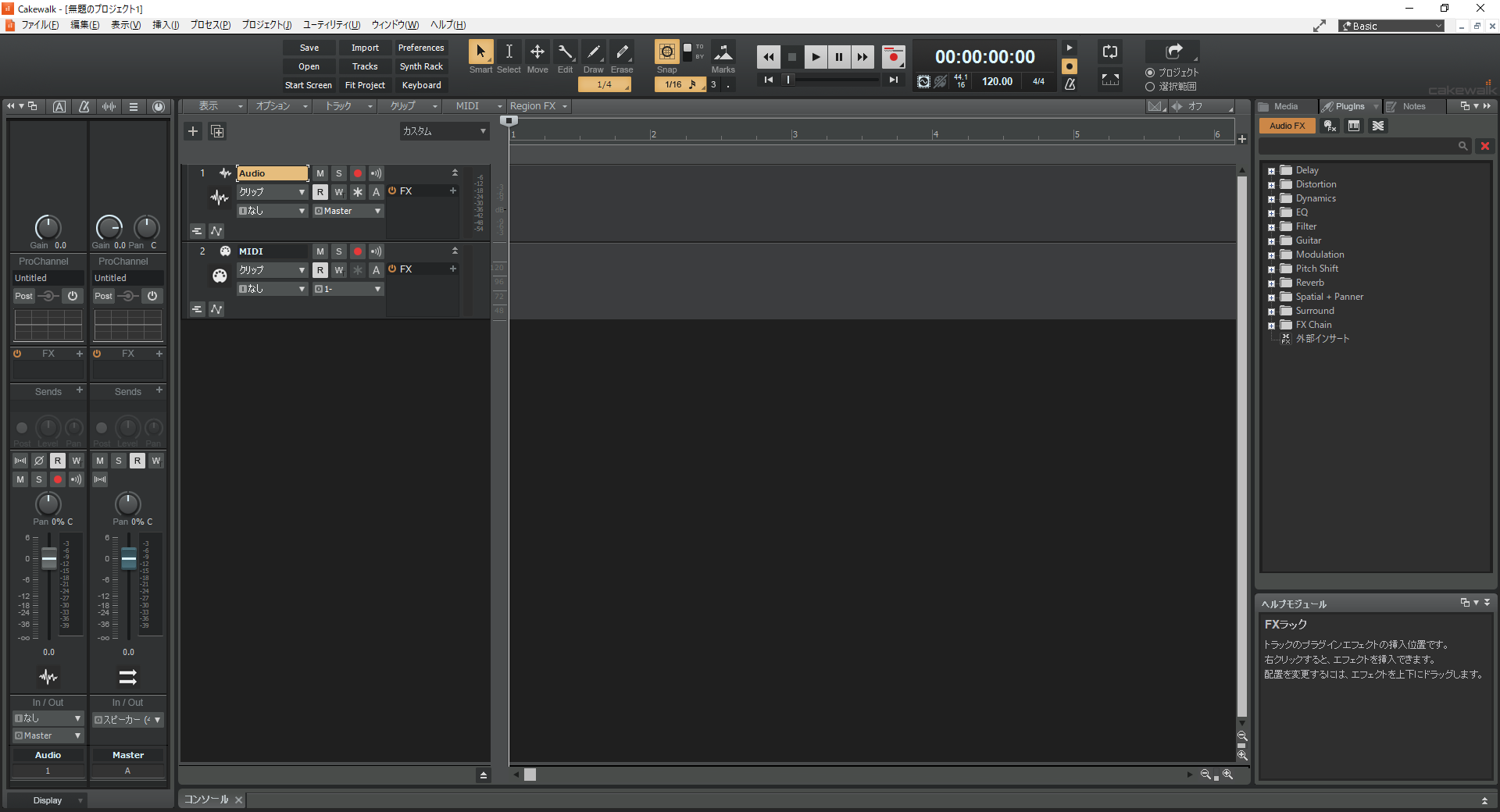This screenshot has width=1500, height=812.
Task: Click the Audio channel volume fader
Action: (49, 558)
